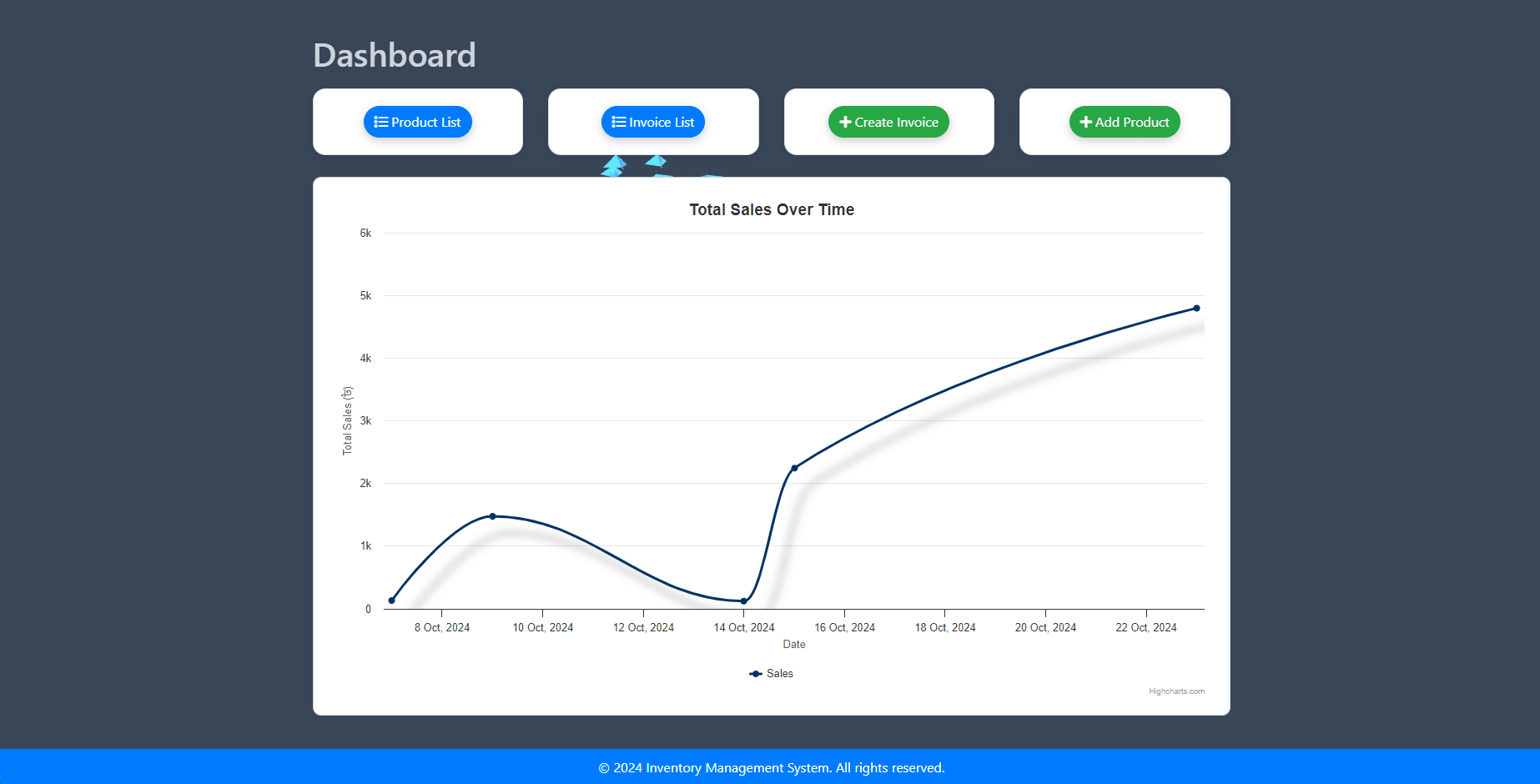Open the Product List page
This screenshot has width=1540, height=784.
(418, 122)
